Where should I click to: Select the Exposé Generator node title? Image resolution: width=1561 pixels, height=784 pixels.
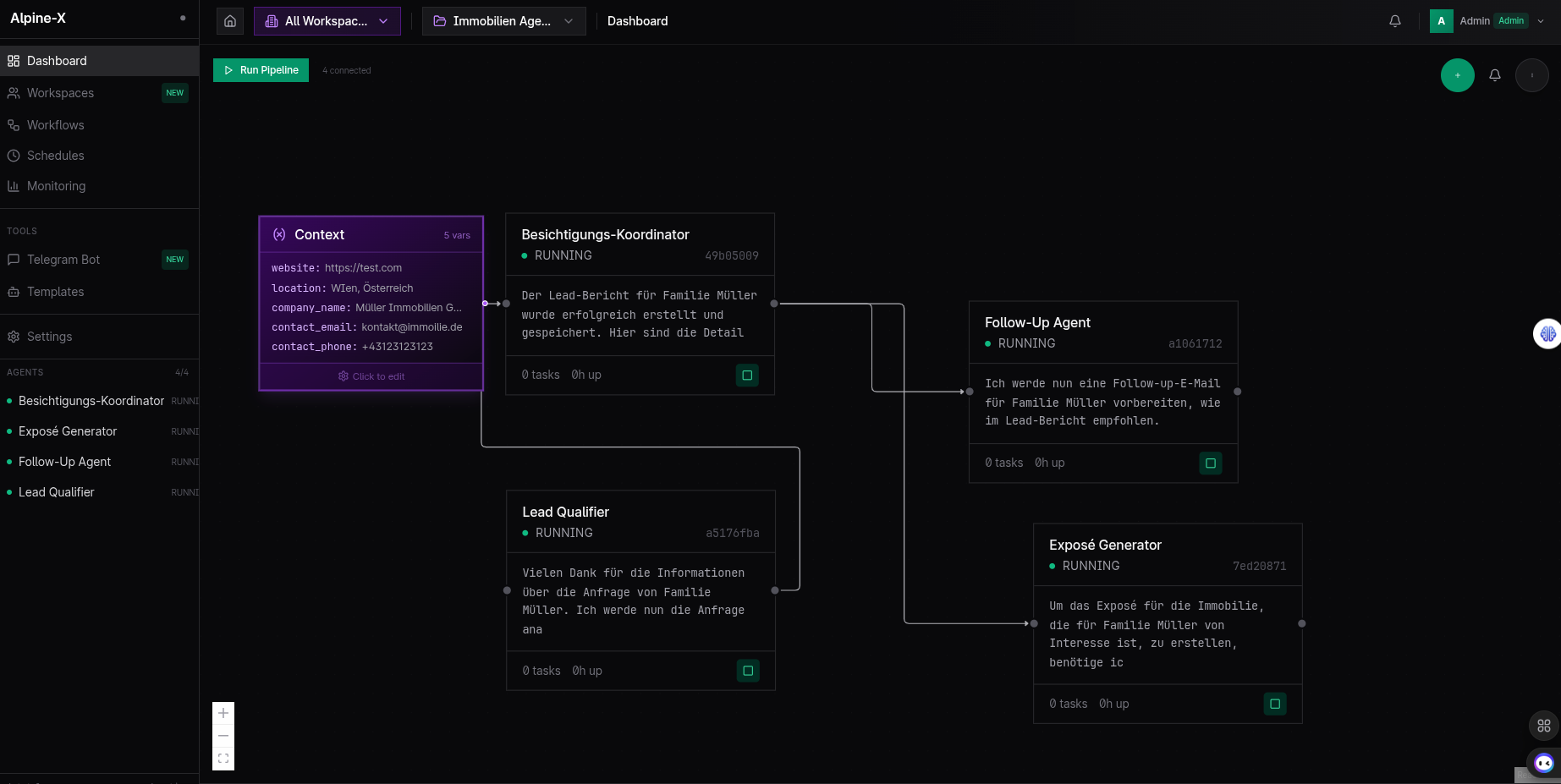1105,545
